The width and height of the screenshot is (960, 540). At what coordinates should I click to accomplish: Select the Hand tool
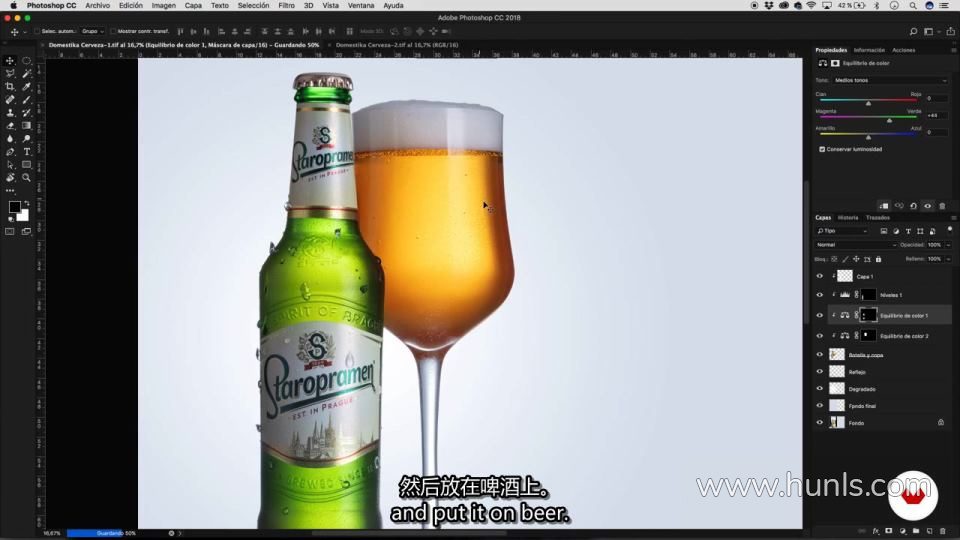coord(10,178)
